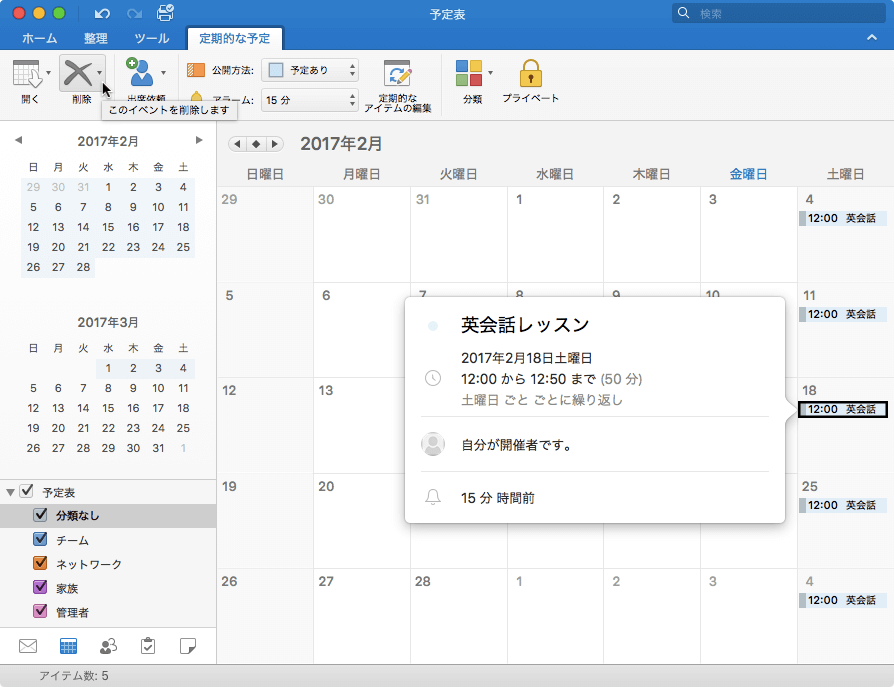Click today diamond button in calendar navigation

pyautogui.click(x=256, y=144)
